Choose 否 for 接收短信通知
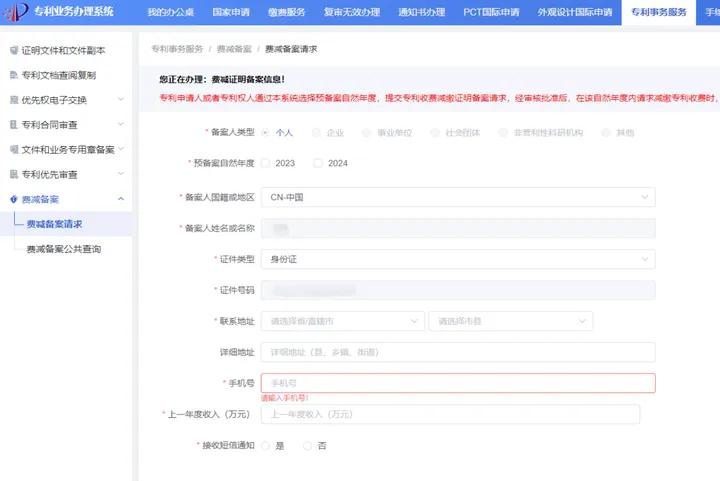 [308, 446]
